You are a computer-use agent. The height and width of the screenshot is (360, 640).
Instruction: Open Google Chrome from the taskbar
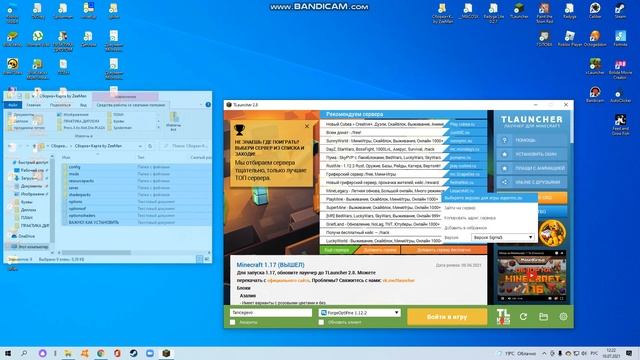coord(100,353)
